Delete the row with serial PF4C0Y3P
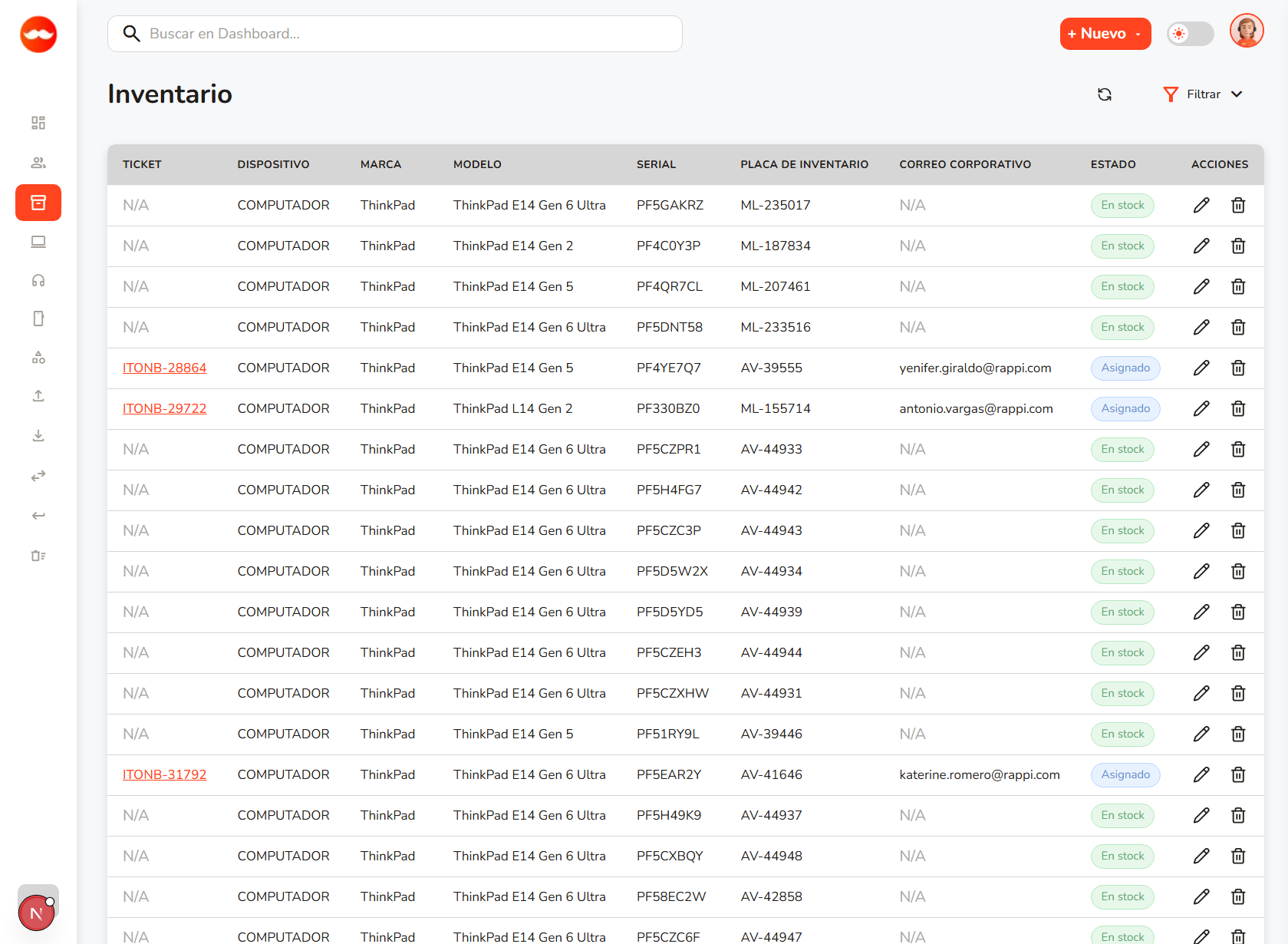The width and height of the screenshot is (1288, 944). point(1238,246)
